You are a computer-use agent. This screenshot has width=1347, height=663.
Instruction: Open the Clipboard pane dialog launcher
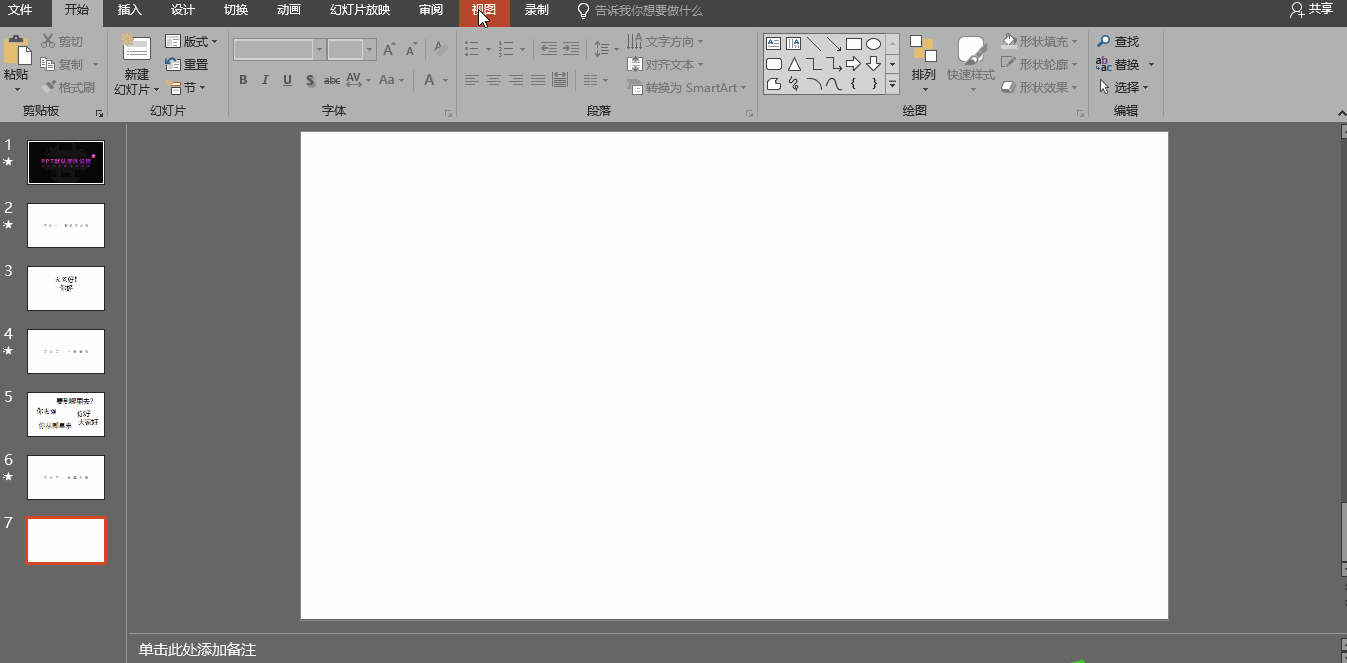(99, 114)
